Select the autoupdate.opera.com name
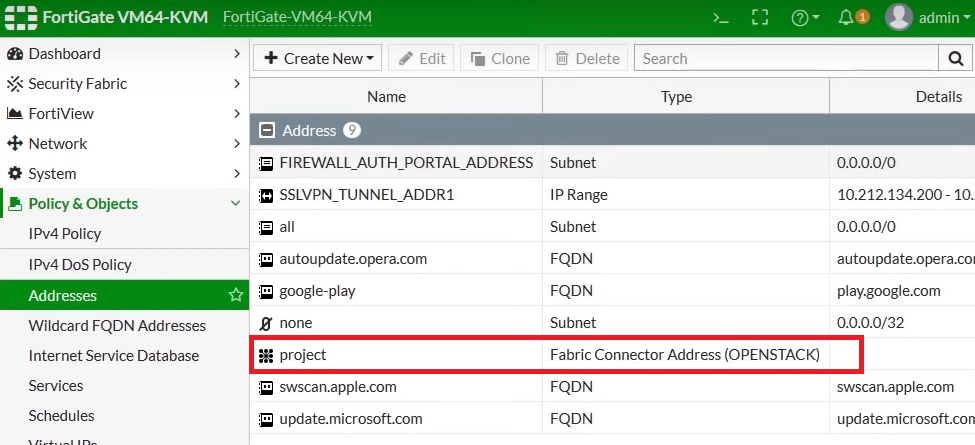Image resolution: width=975 pixels, height=445 pixels. tap(353, 259)
